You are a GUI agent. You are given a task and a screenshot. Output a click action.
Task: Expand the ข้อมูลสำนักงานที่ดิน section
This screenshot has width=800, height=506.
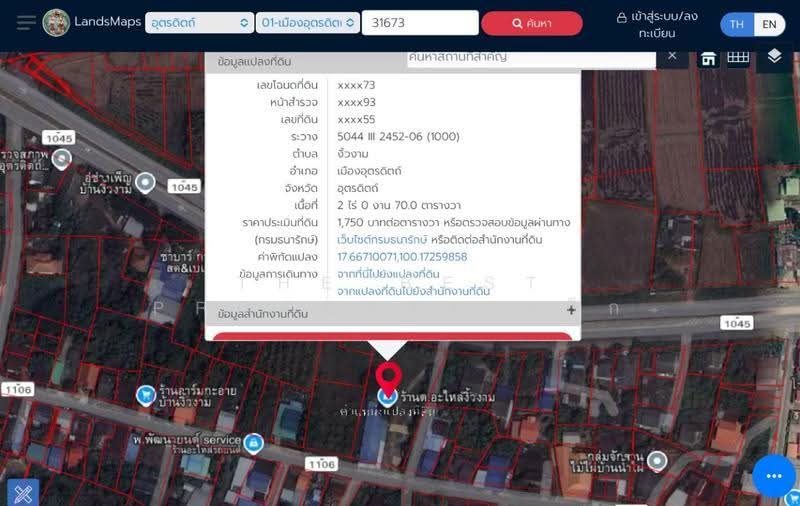click(x=571, y=310)
